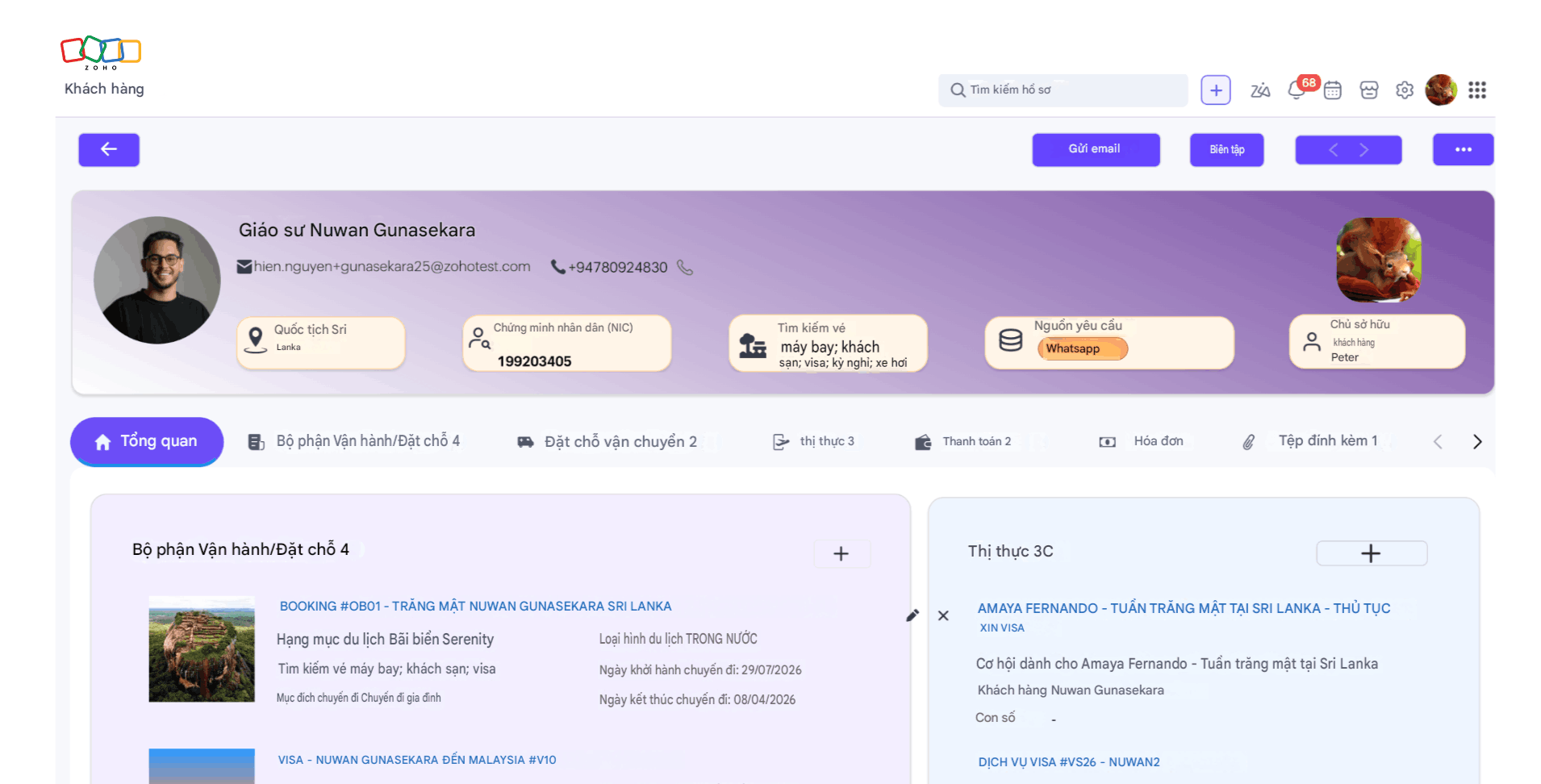Go back with the arrow button

click(x=109, y=149)
